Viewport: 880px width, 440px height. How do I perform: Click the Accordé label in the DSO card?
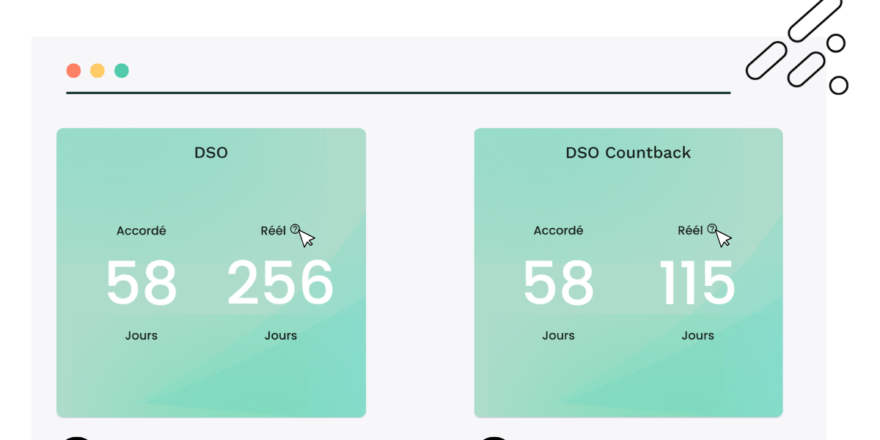[141, 230]
